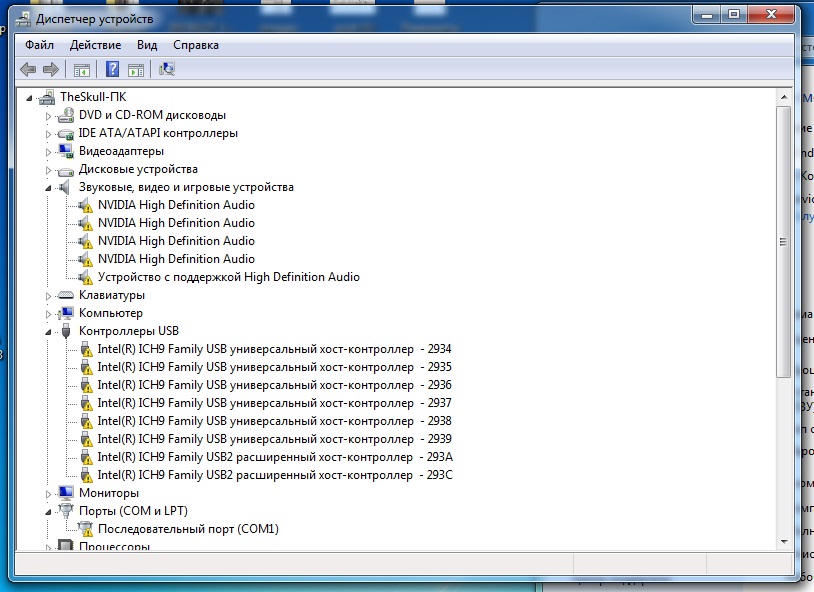Open the Файл menu

(39, 45)
